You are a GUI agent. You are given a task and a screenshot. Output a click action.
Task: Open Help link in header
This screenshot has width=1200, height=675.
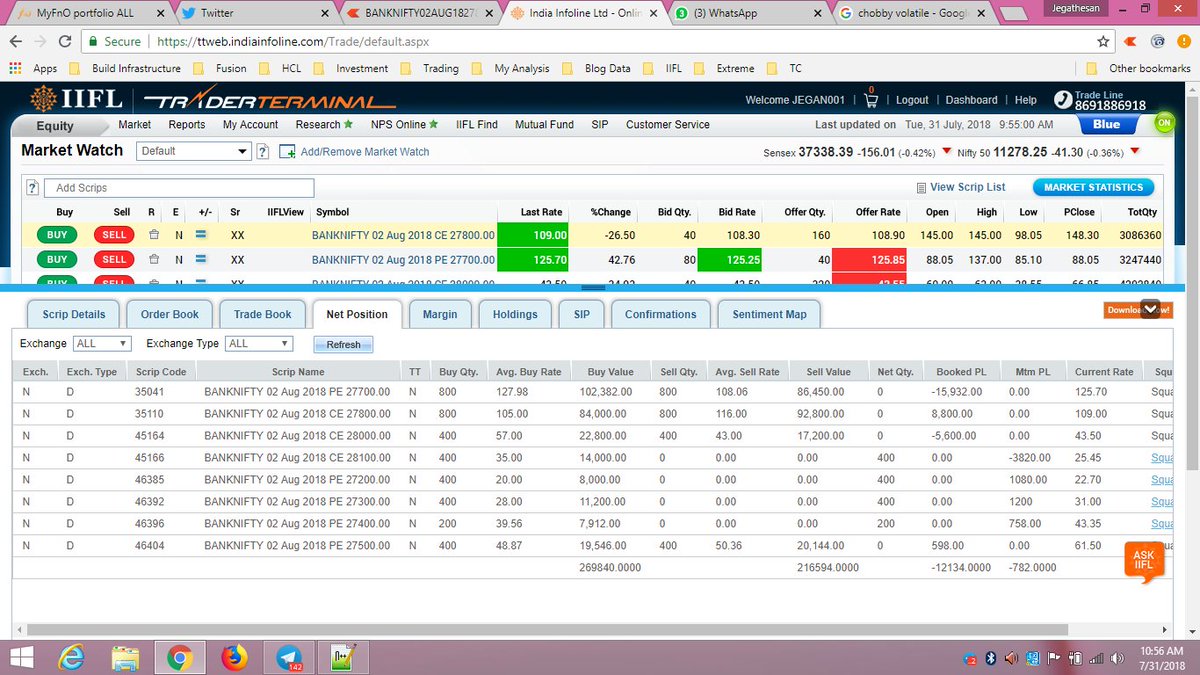point(1026,100)
